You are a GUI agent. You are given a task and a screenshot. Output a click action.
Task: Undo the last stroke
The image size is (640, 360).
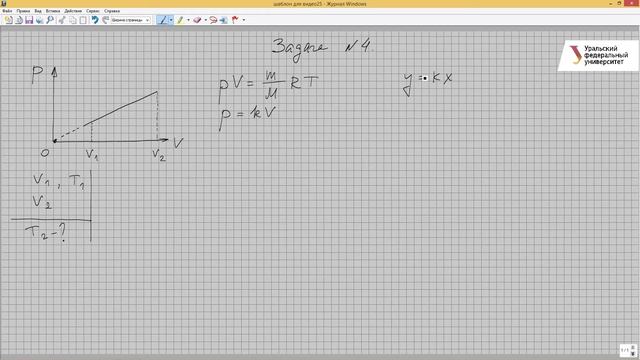pyautogui.click(x=95, y=20)
